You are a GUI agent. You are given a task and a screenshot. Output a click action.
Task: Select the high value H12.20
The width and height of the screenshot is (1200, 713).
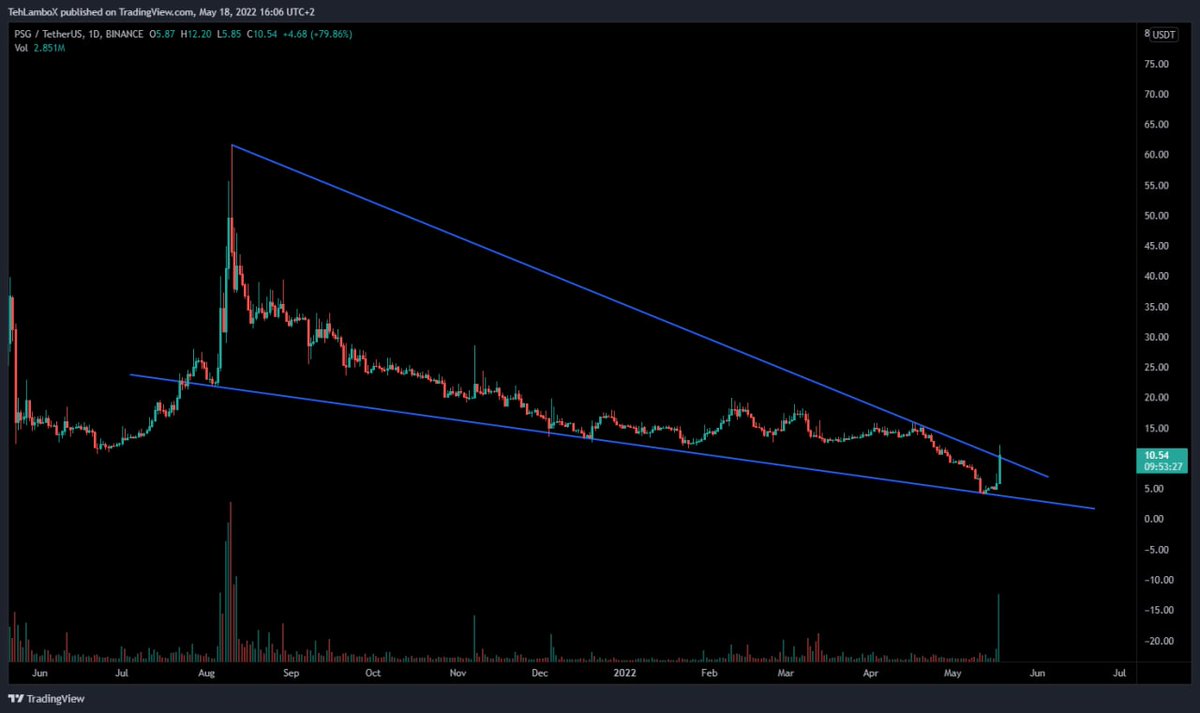[x=196, y=34]
